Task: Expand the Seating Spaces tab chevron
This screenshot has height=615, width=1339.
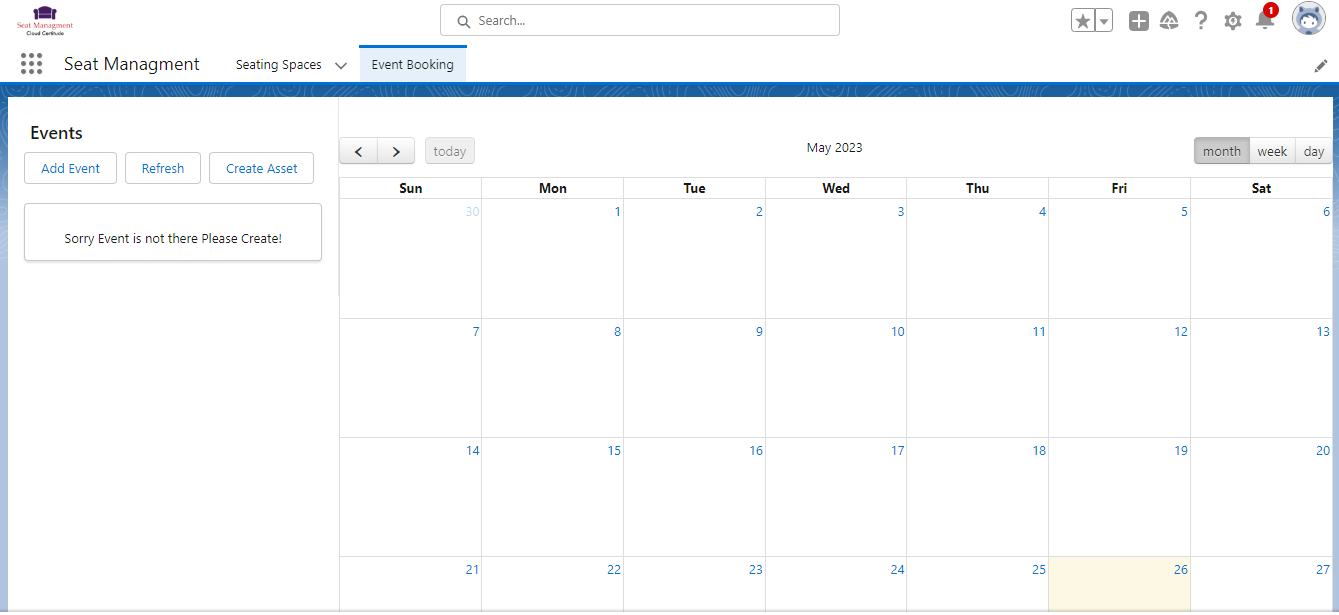Action: coord(341,65)
